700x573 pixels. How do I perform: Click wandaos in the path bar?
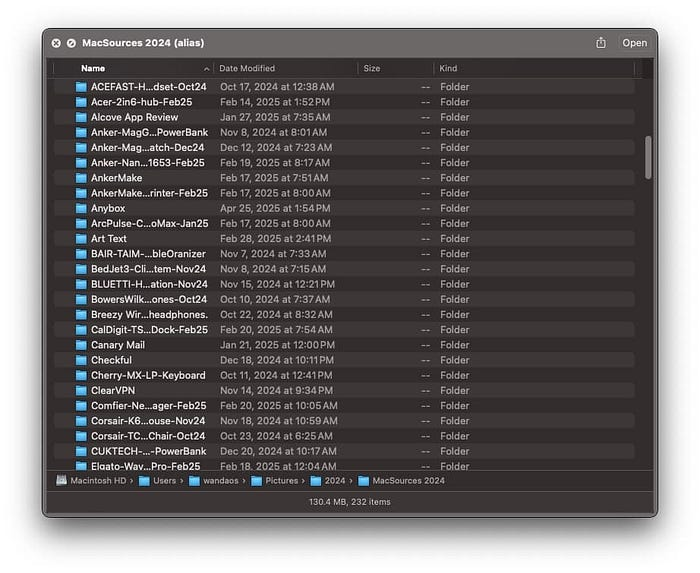(214, 481)
